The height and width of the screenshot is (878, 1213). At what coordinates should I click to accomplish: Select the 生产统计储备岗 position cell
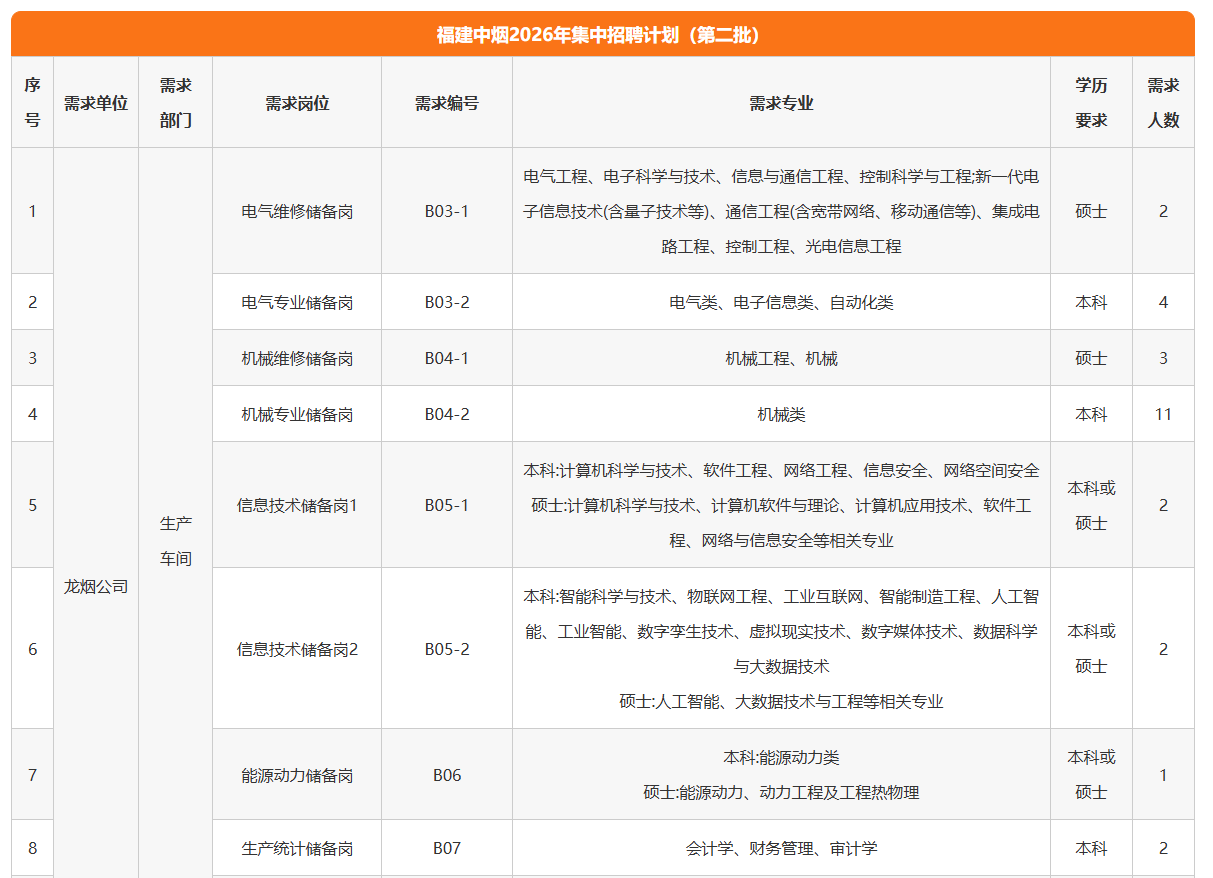pos(297,848)
